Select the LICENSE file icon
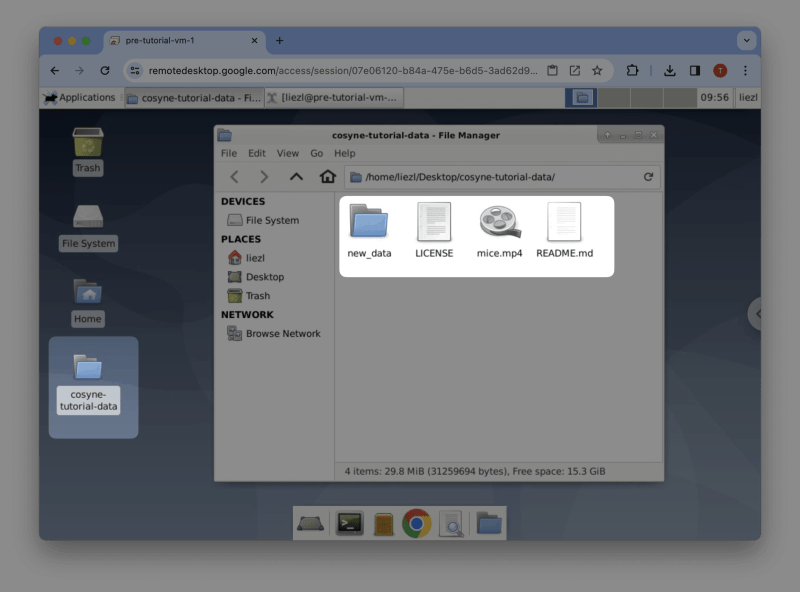Image resolution: width=800 pixels, height=592 pixels. click(x=434, y=222)
